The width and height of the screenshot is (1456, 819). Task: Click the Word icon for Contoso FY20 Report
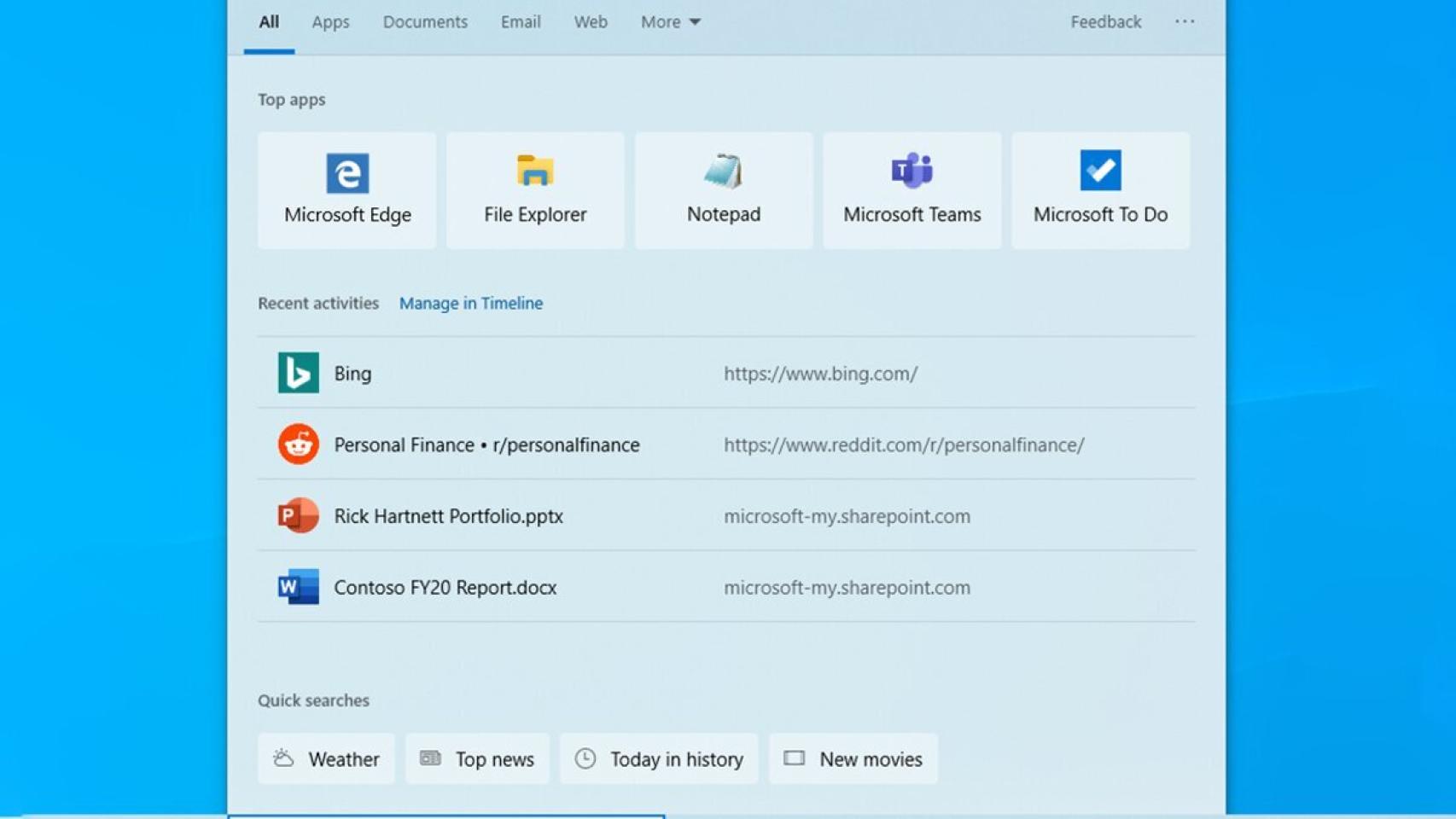point(299,587)
